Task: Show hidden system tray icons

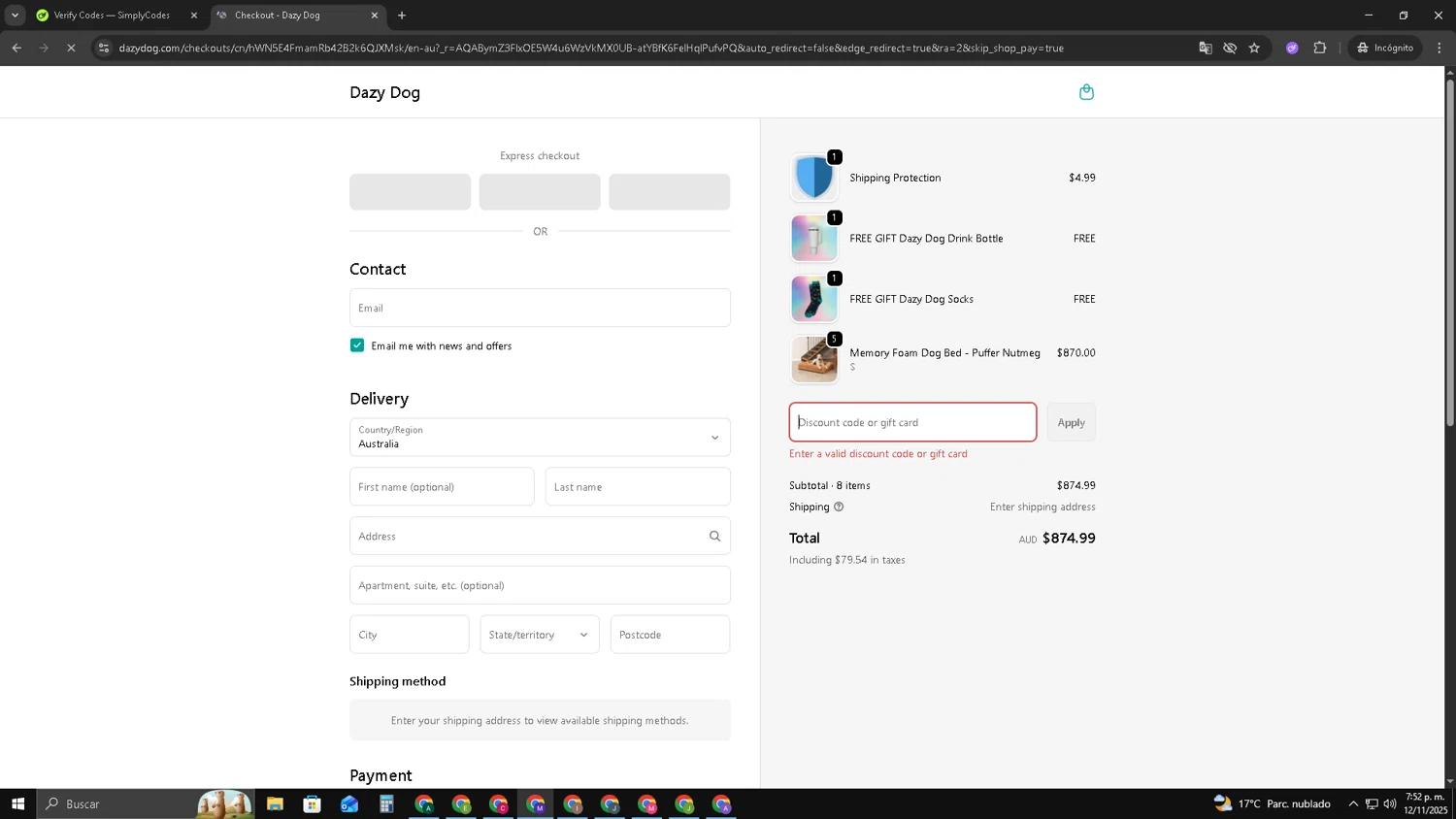Action: coord(1353,803)
